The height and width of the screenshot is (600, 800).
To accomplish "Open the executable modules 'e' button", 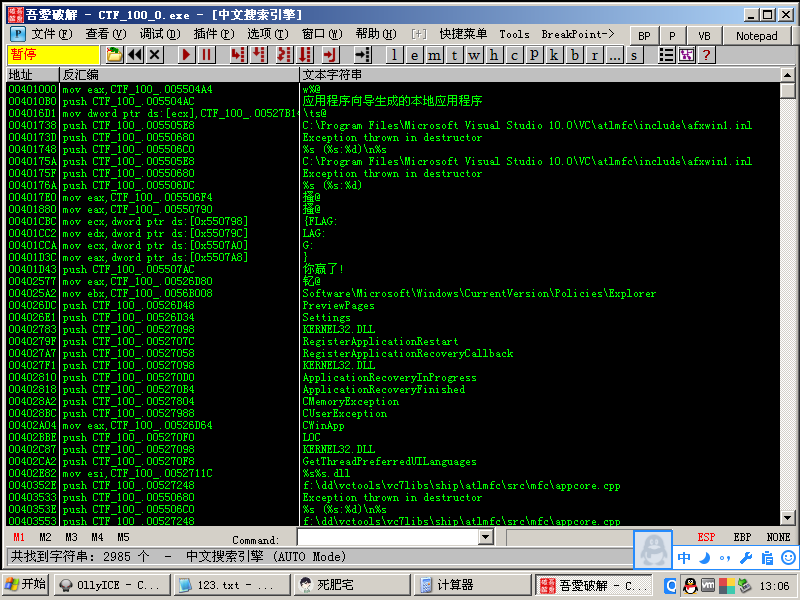I will (415, 55).
